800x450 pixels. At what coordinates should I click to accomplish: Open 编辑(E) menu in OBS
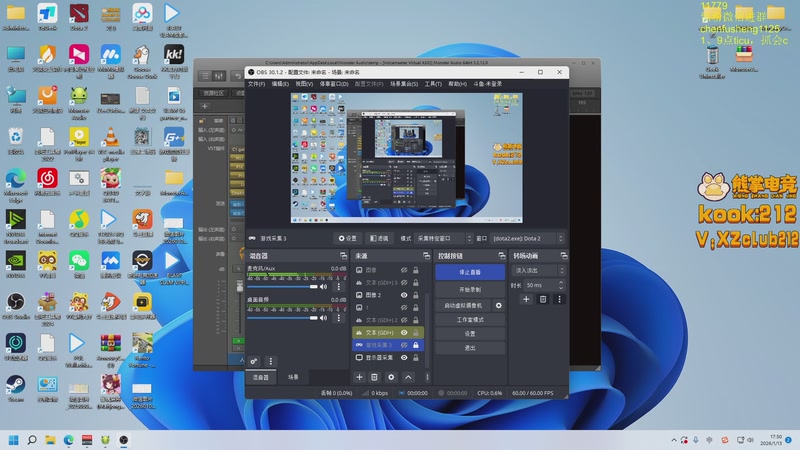point(280,84)
